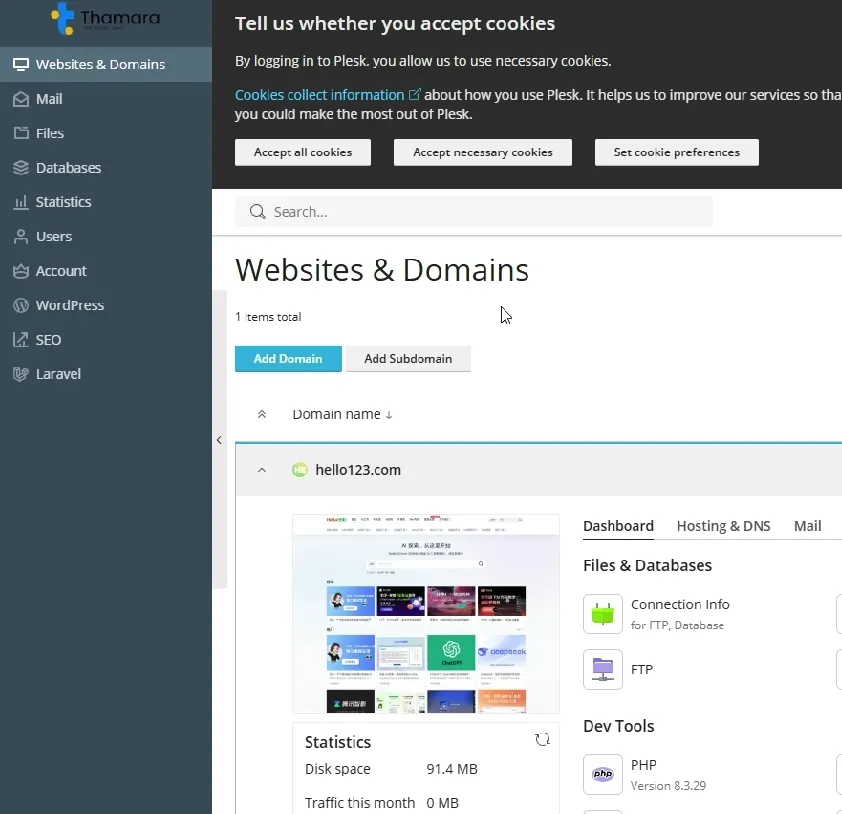
Task: Collapse all domains with double chevron
Action: point(262,414)
